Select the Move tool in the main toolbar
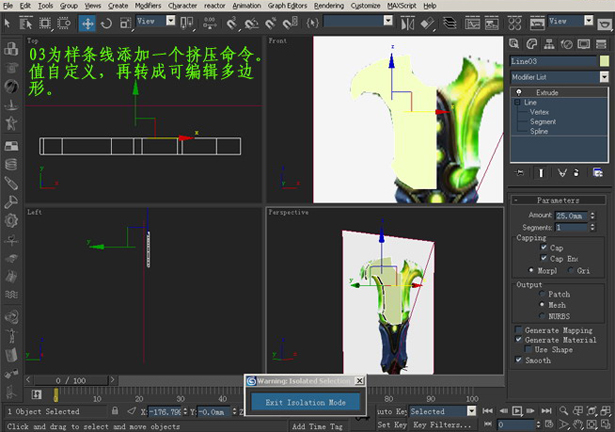615x432 pixels. [x=87, y=22]
